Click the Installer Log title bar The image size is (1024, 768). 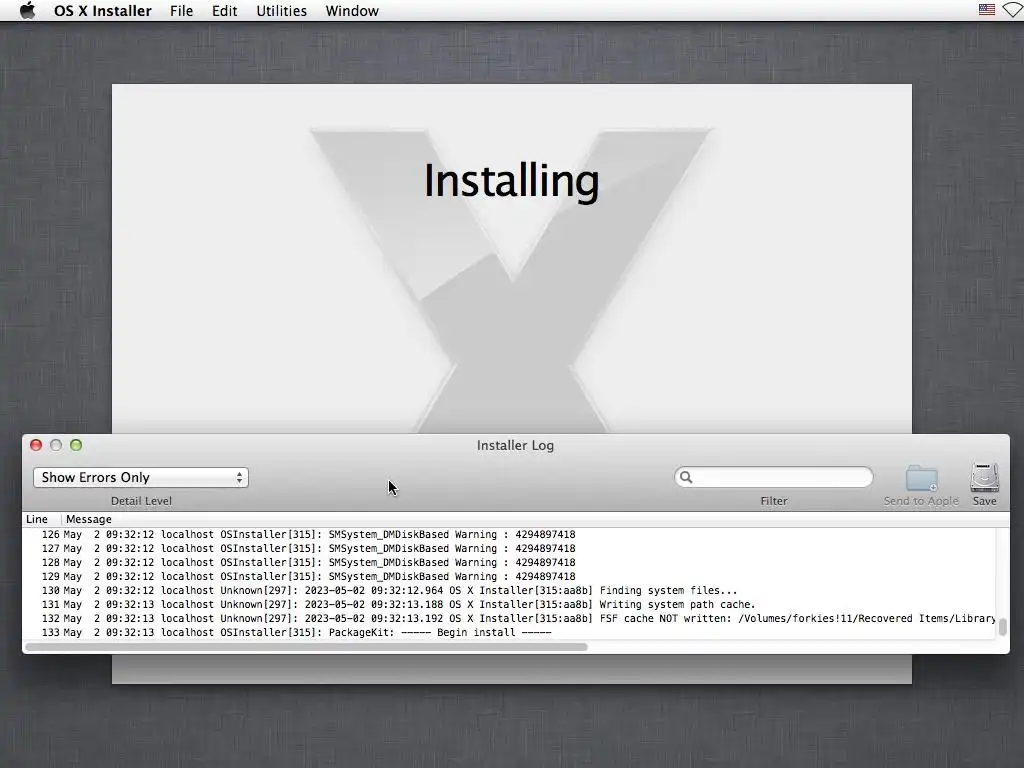tap(515, 445)
